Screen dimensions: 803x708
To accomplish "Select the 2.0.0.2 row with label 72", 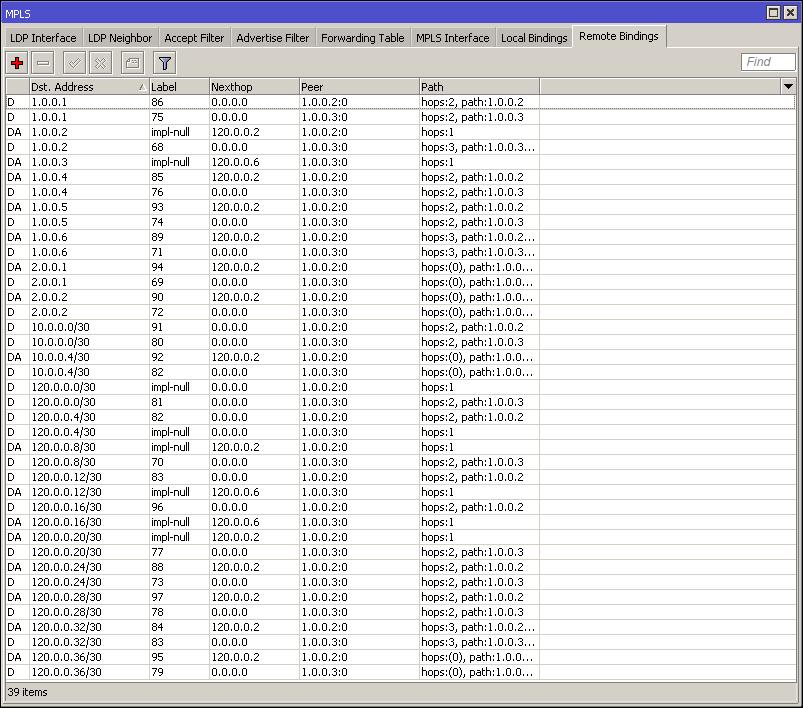I will pyautogui.click(x=400, y=312).
